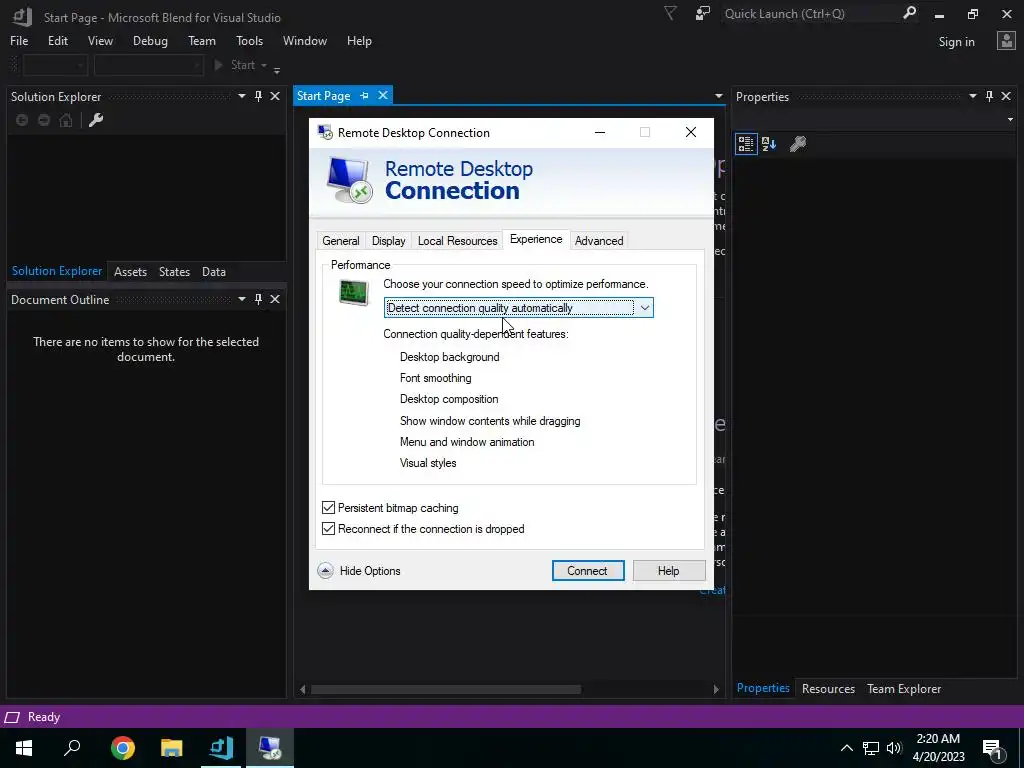Screen dimensions: 1024x768
Task: Expand the Start button dropdown arrow
Action: tap(264, 65)
